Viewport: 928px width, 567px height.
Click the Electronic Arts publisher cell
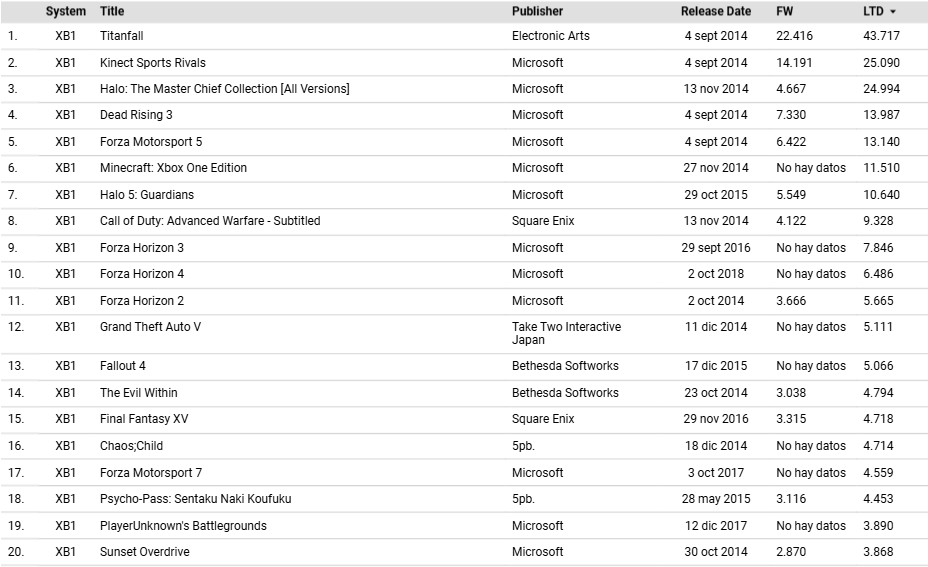(x=551, y=36)
